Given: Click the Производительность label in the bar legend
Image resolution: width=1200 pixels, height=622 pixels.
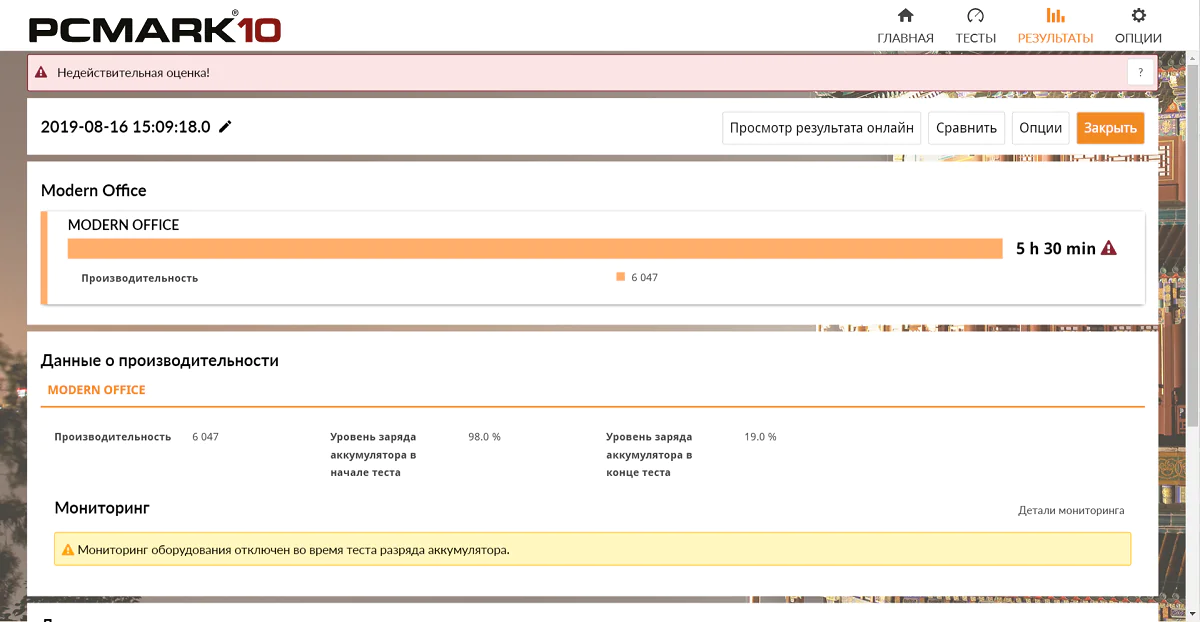Looking at the screenshot, I should (140, 278).
